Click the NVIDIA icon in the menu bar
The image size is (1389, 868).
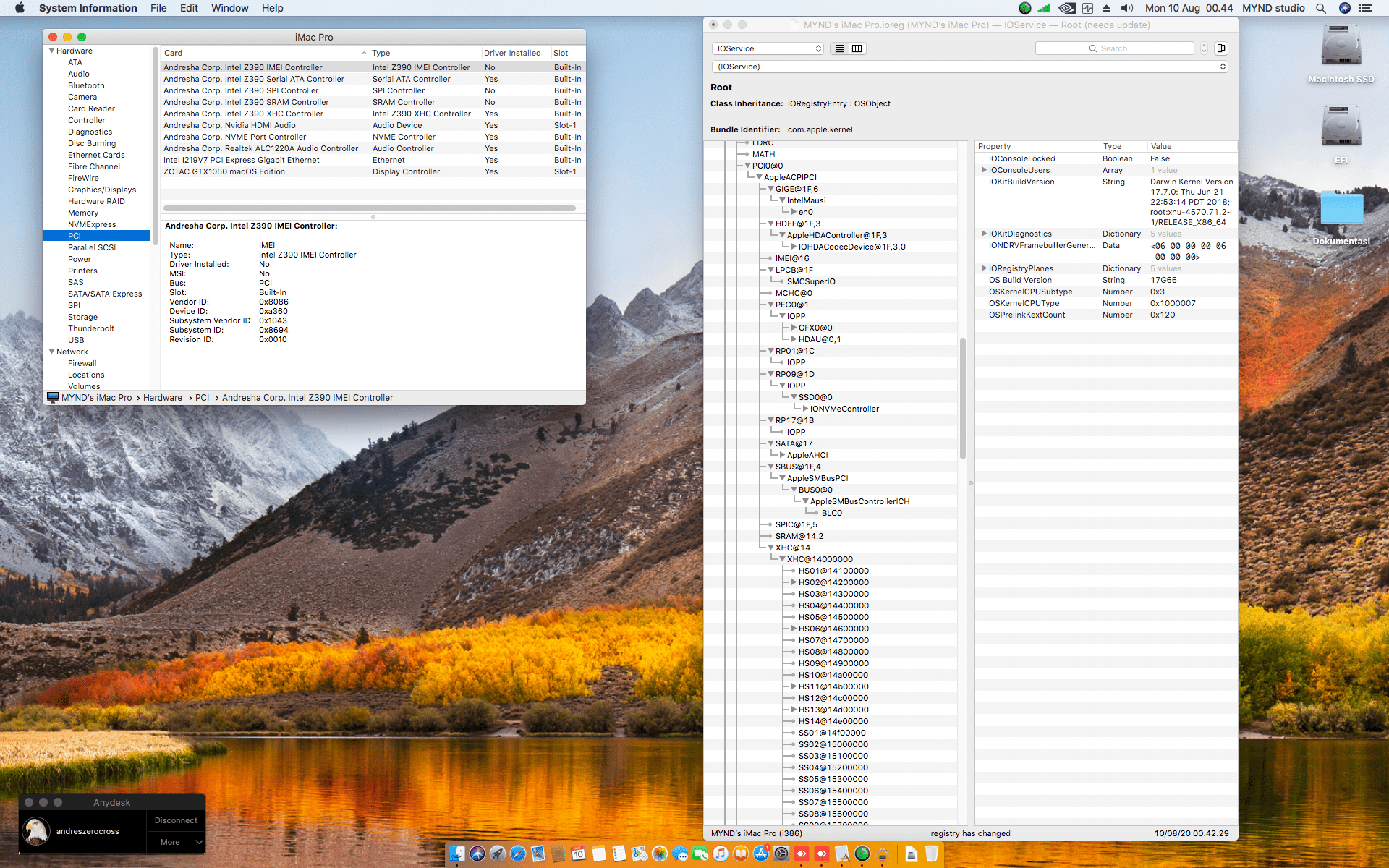coord(1067,8)
